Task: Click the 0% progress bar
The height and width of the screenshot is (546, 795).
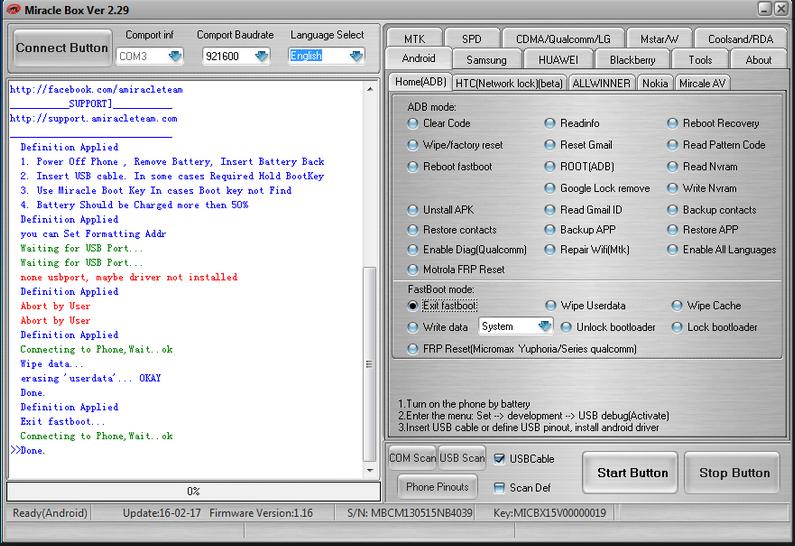Action: coord(193,491)
